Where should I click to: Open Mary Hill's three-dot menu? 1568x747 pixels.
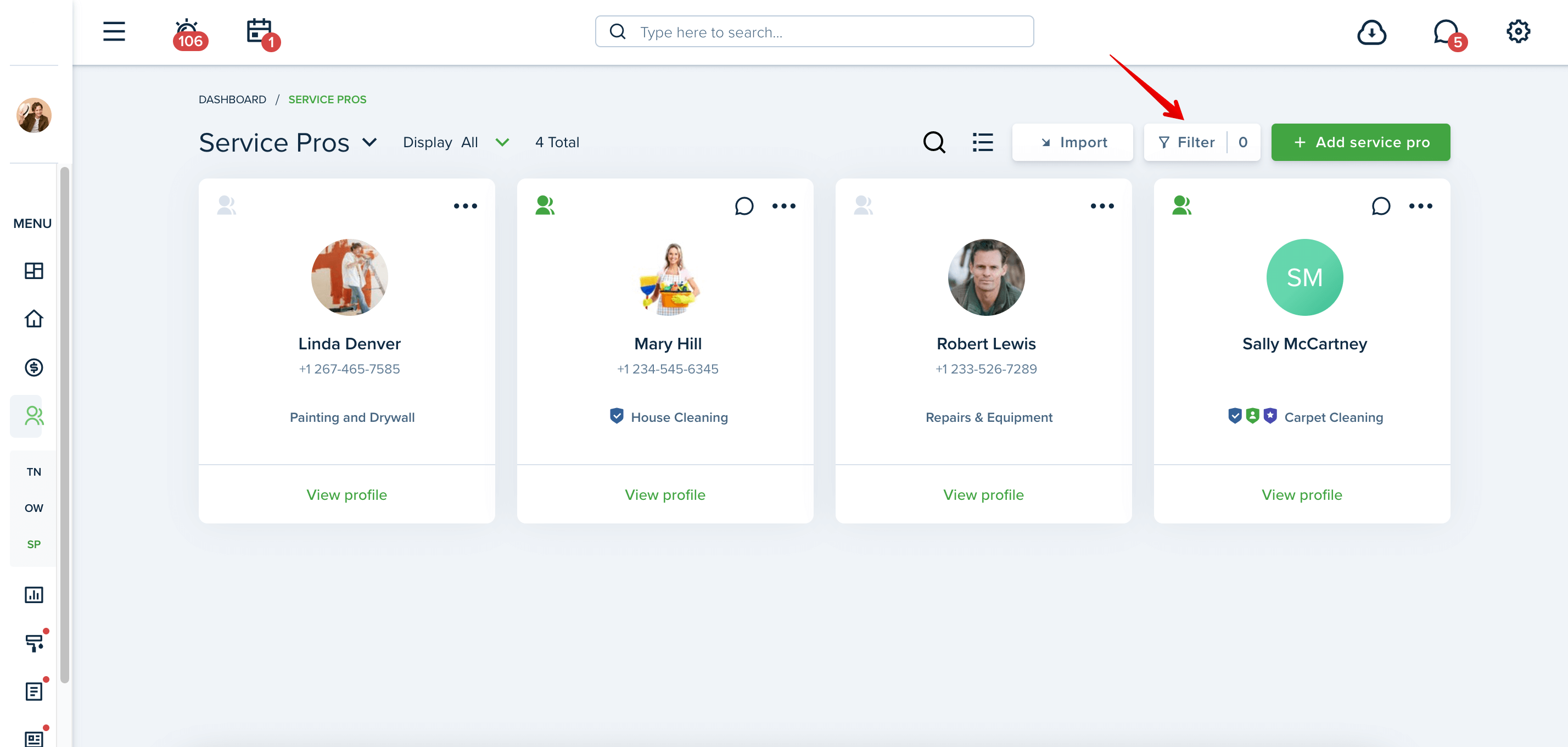coord(783,207)
